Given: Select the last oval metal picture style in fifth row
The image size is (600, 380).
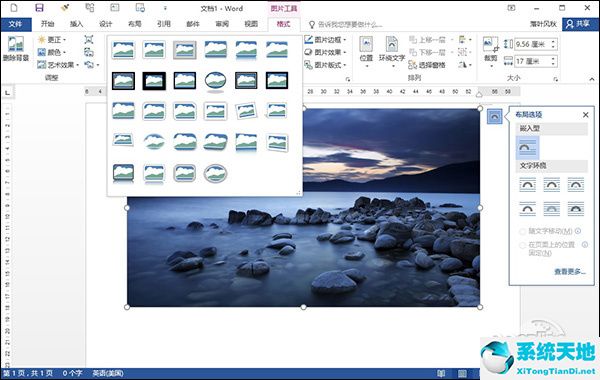Looking at the screenshot, I should [x=215, y=173].
